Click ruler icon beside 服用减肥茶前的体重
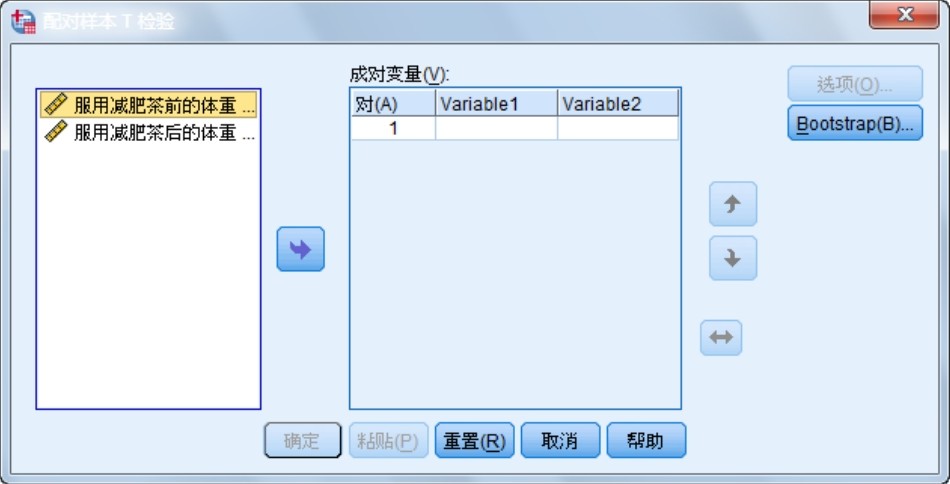950x484 pixels. [x=56, y=105]
